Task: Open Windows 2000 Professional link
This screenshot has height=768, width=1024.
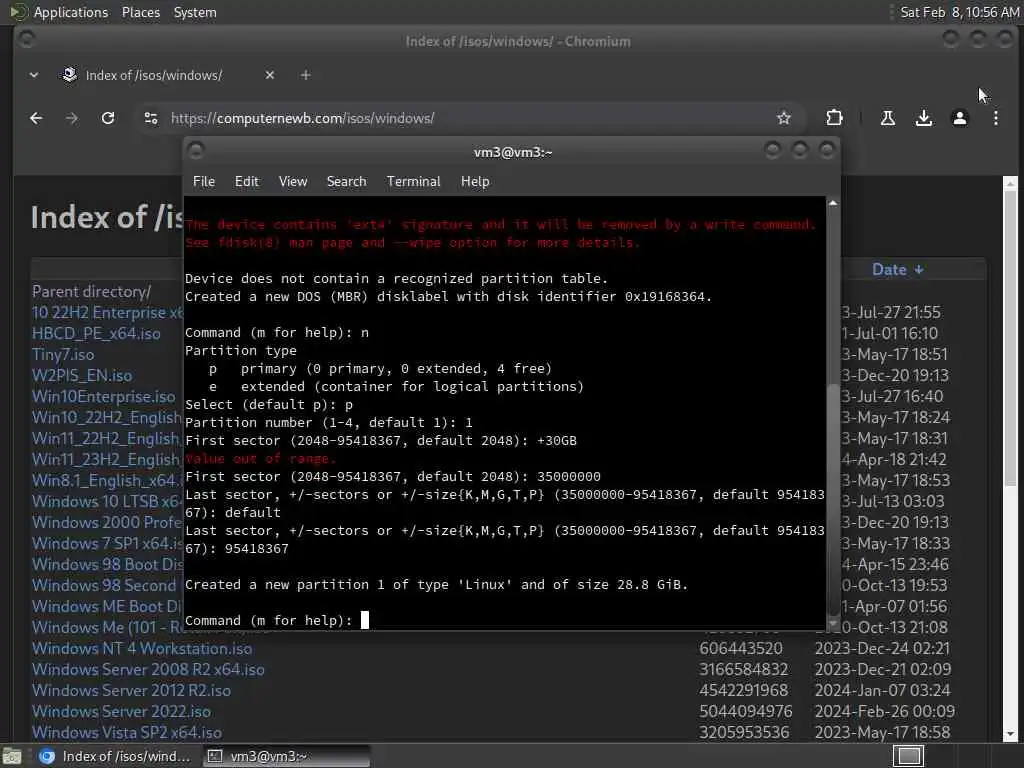Action: [x=107, y=522]
